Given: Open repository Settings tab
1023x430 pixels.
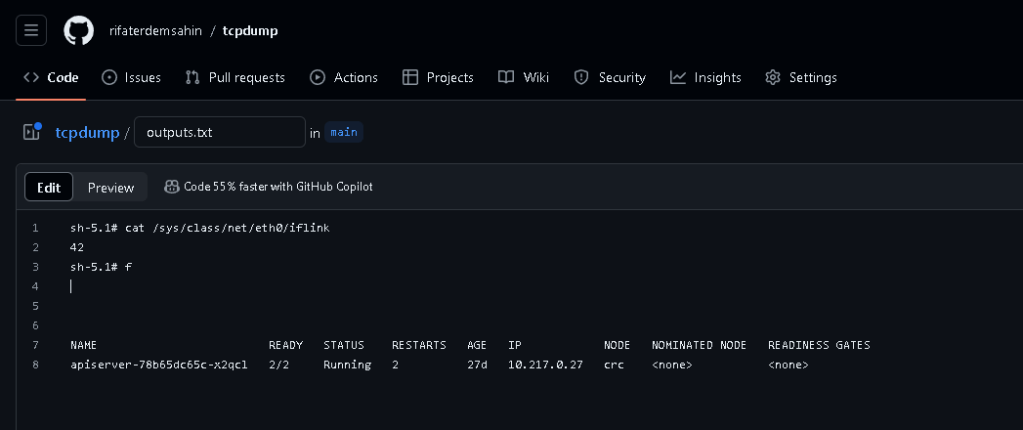Looking at the screenshot, I should 801,78.
